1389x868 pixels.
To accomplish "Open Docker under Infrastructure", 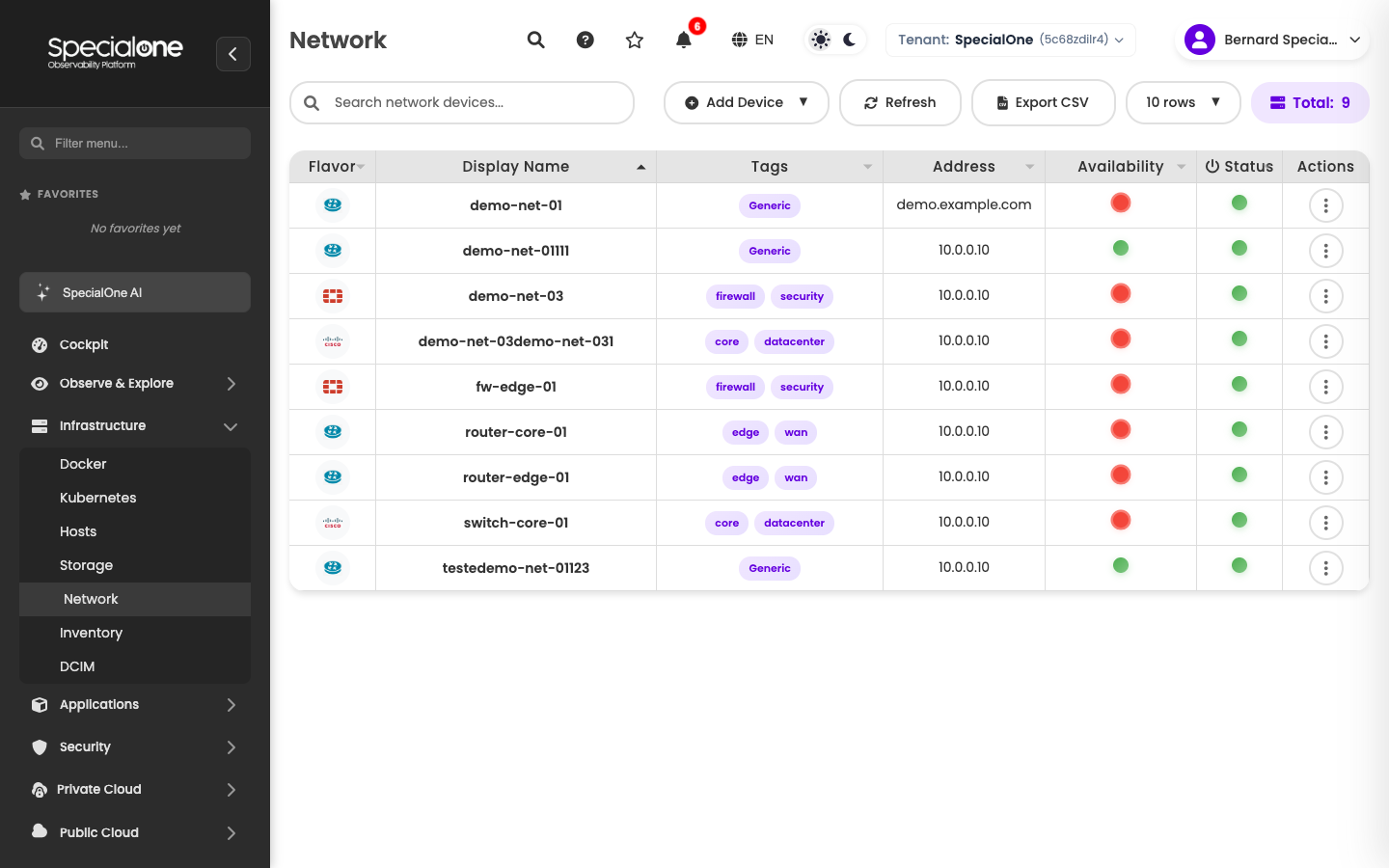I will [135, 464].
